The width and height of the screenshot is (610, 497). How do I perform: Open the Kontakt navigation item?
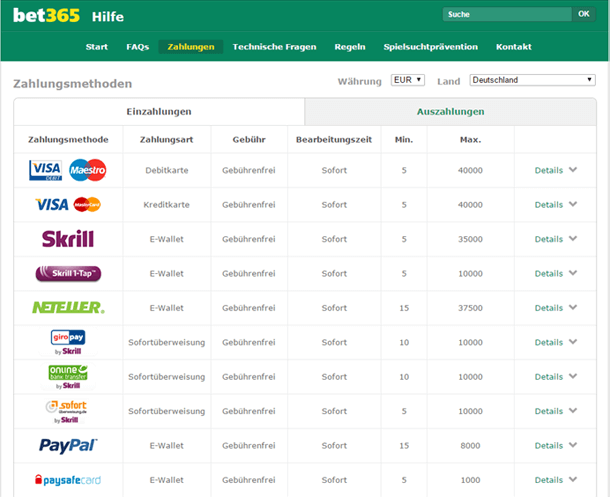[514, 47]
